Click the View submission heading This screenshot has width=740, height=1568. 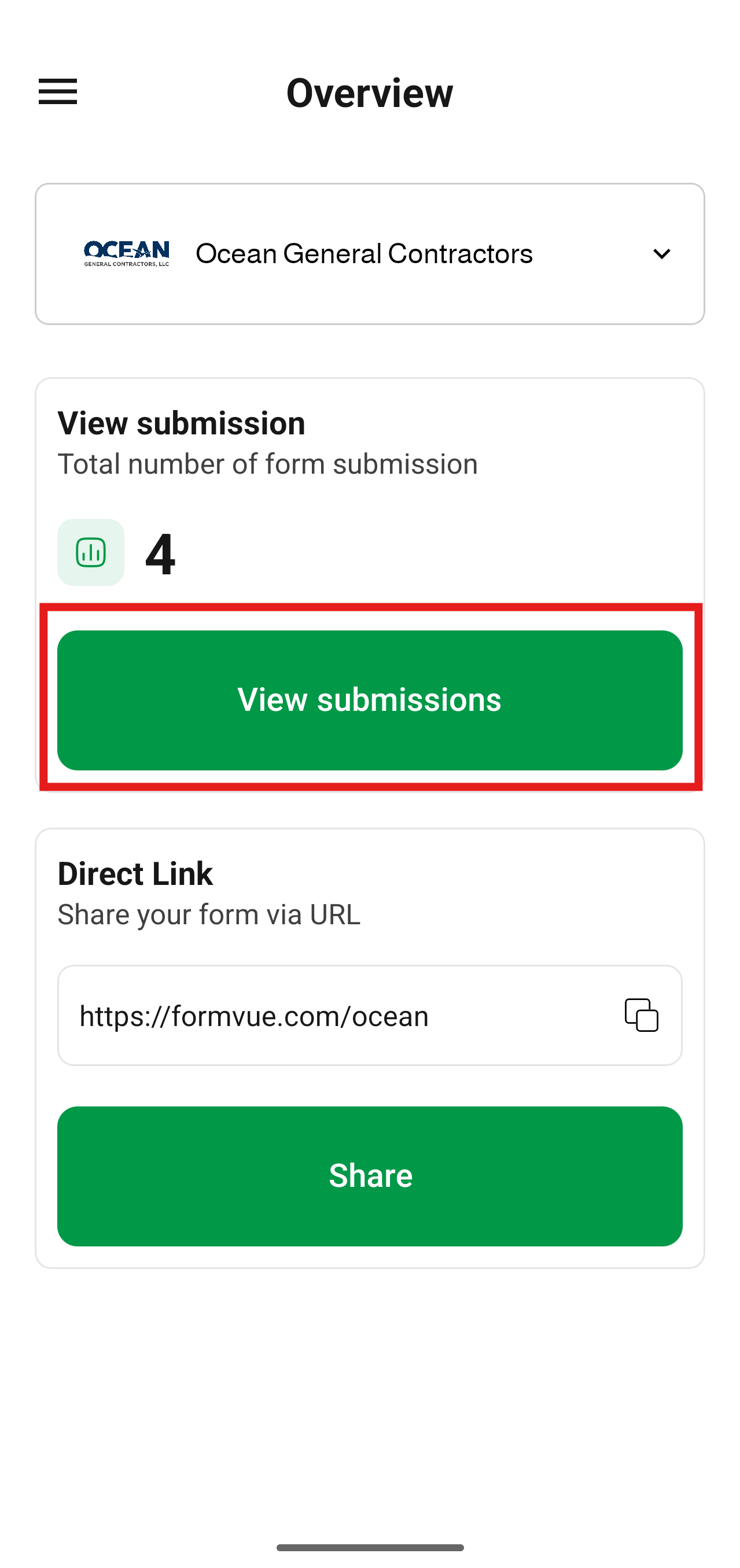coord(182,423)
